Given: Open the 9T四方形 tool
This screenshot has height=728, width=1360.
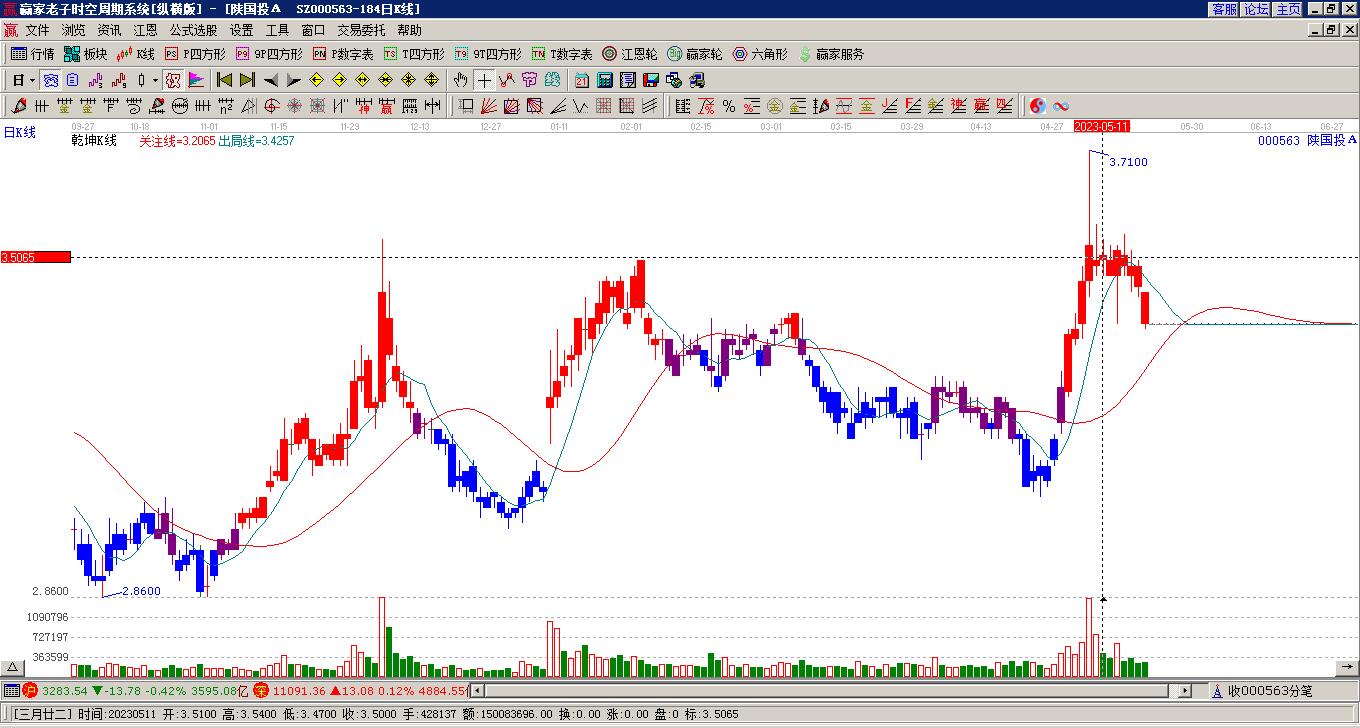Looking at the screenshot, I should pos(488,54).
